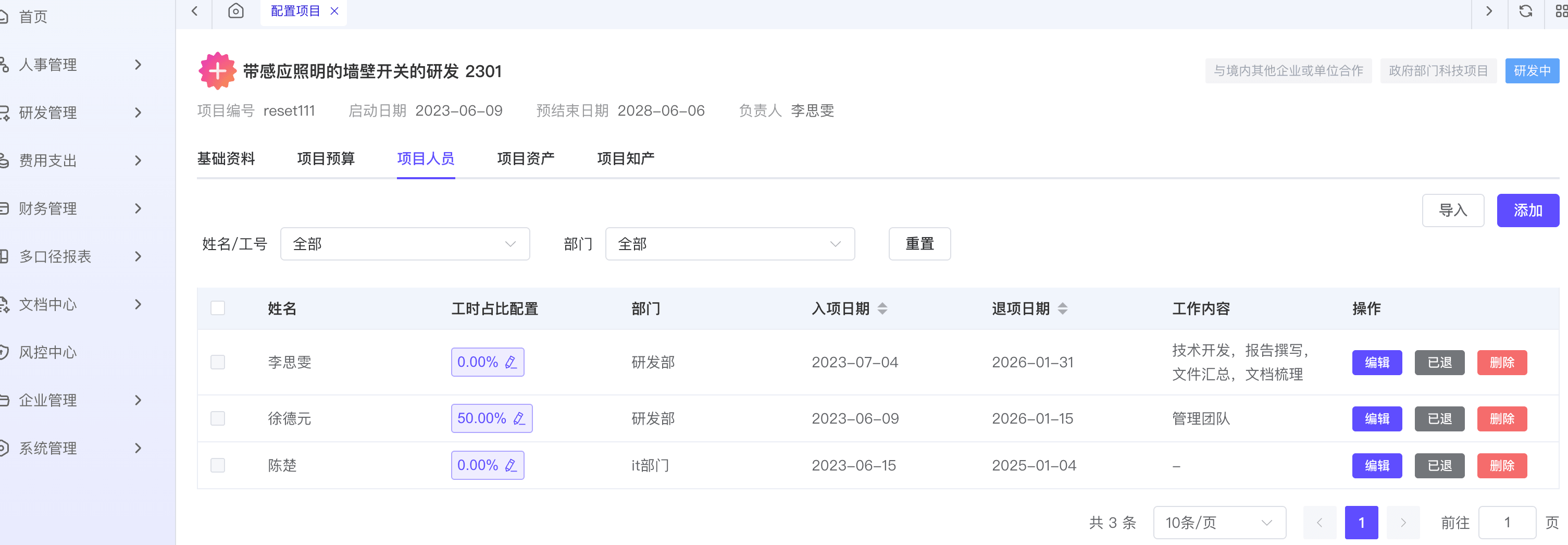Click the tab scroll left arrow
Image resolution: width=1568 pixels, height=545 pixels.
pos(194,11)
